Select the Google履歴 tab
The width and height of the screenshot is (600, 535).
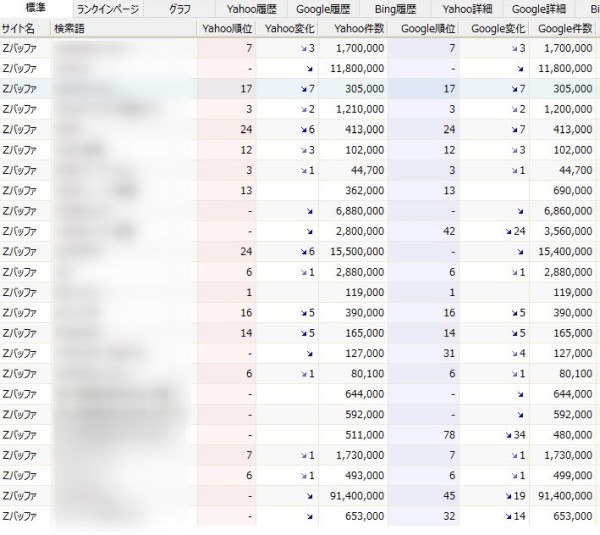click(x=323, y=9)
